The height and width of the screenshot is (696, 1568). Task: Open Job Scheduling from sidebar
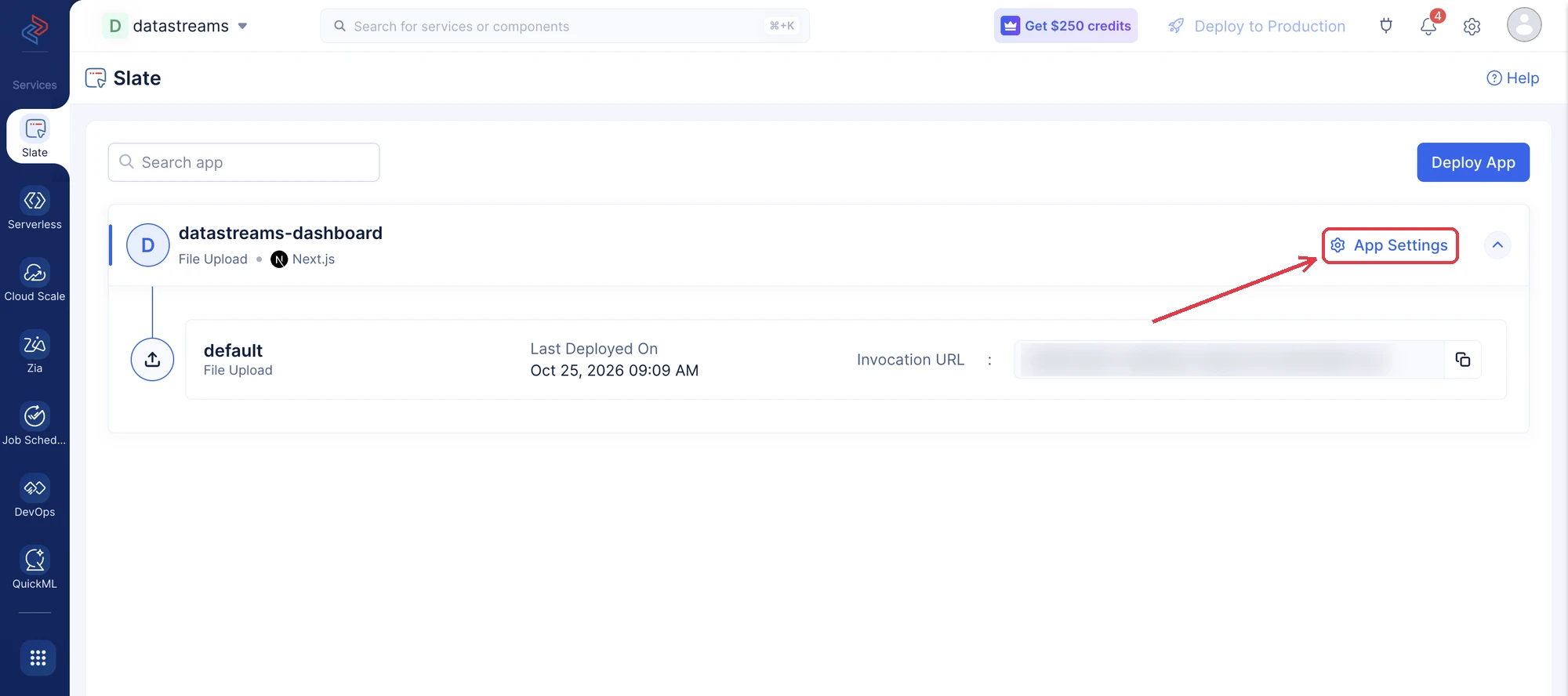click(34, 424)
